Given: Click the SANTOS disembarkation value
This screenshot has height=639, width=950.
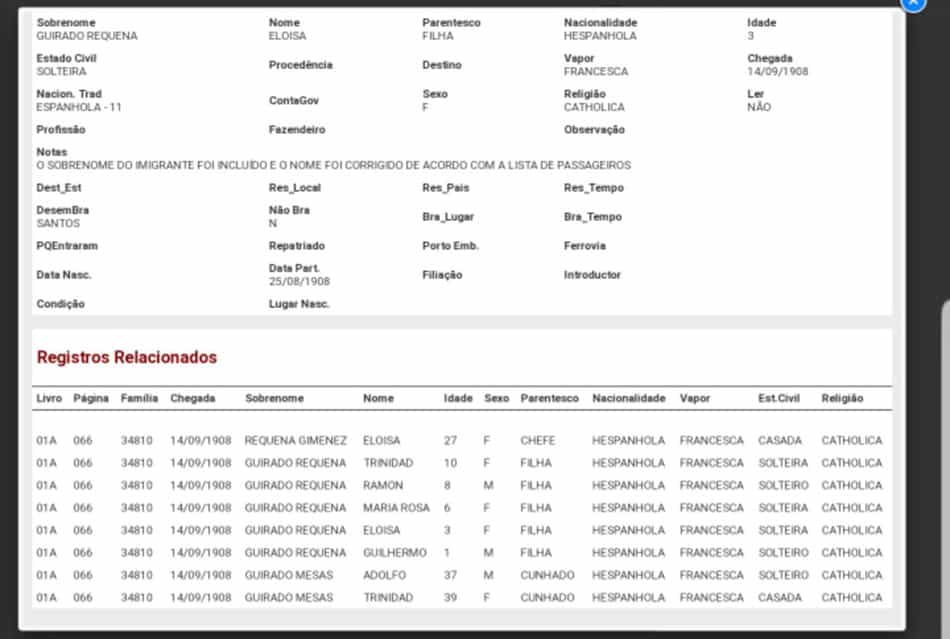Looking at the screenshot, I should tap(58, 223).
